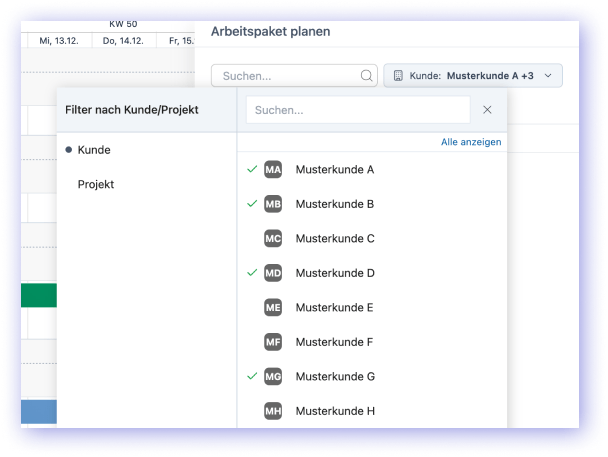The height and width of the screenshot is (457, 608).
Task: Click the green checkmark beside Musterkunde D
Action: coord(252,272)
